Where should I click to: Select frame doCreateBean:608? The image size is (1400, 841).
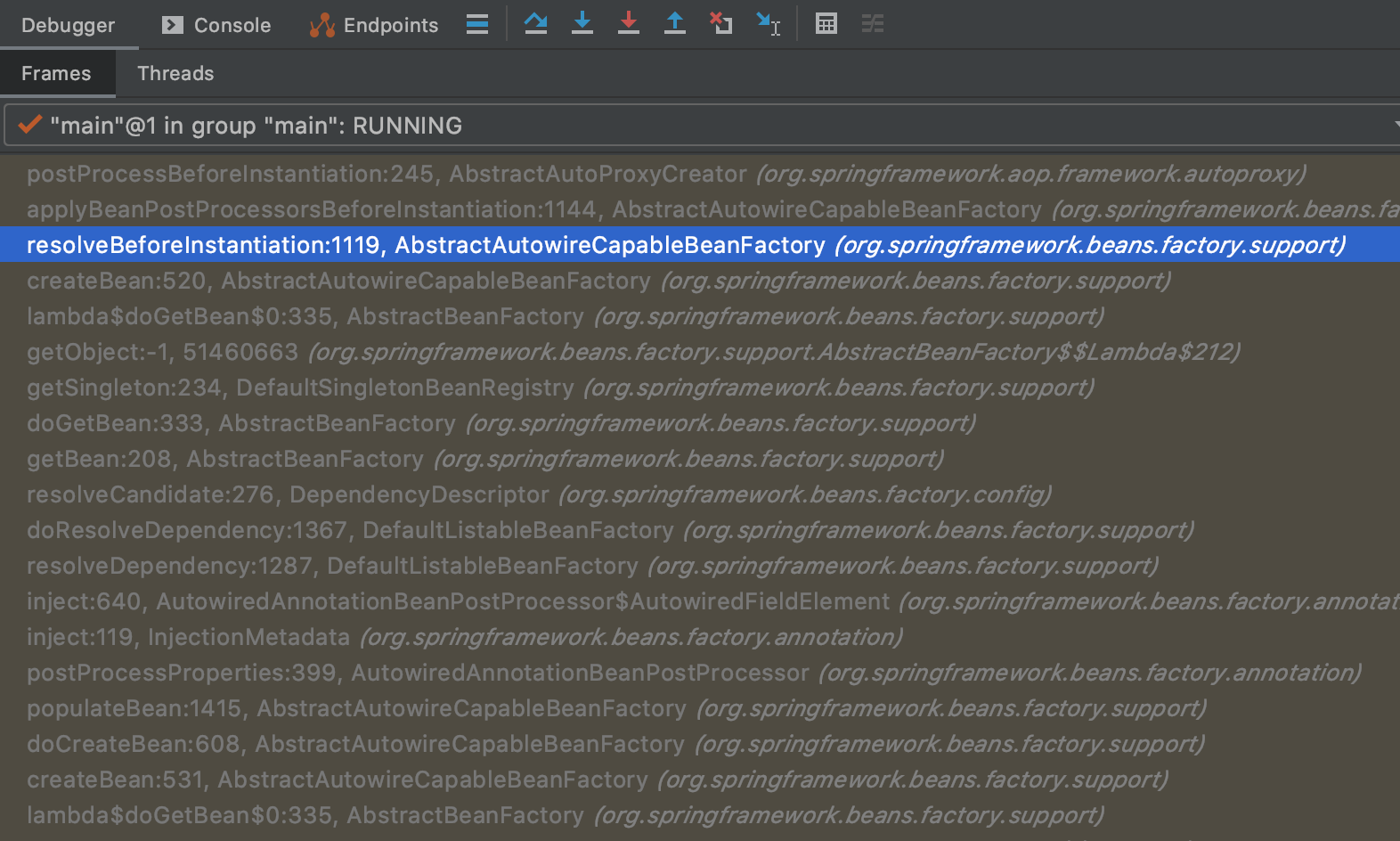pyautogui.click(x=700, y=744)
